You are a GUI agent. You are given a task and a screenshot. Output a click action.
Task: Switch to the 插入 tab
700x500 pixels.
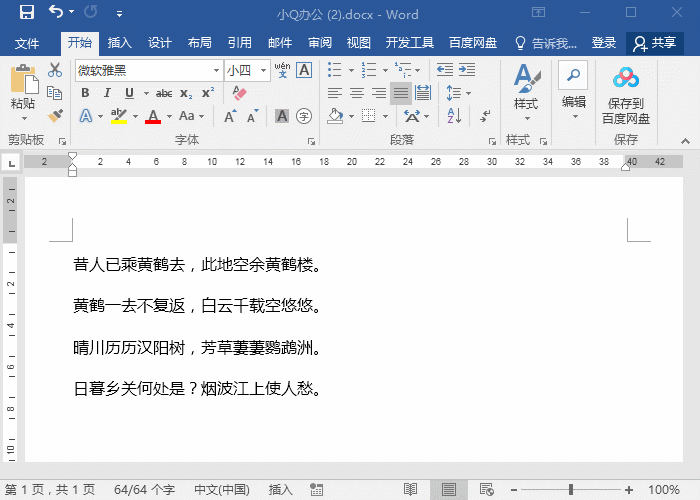coord(119,43)
